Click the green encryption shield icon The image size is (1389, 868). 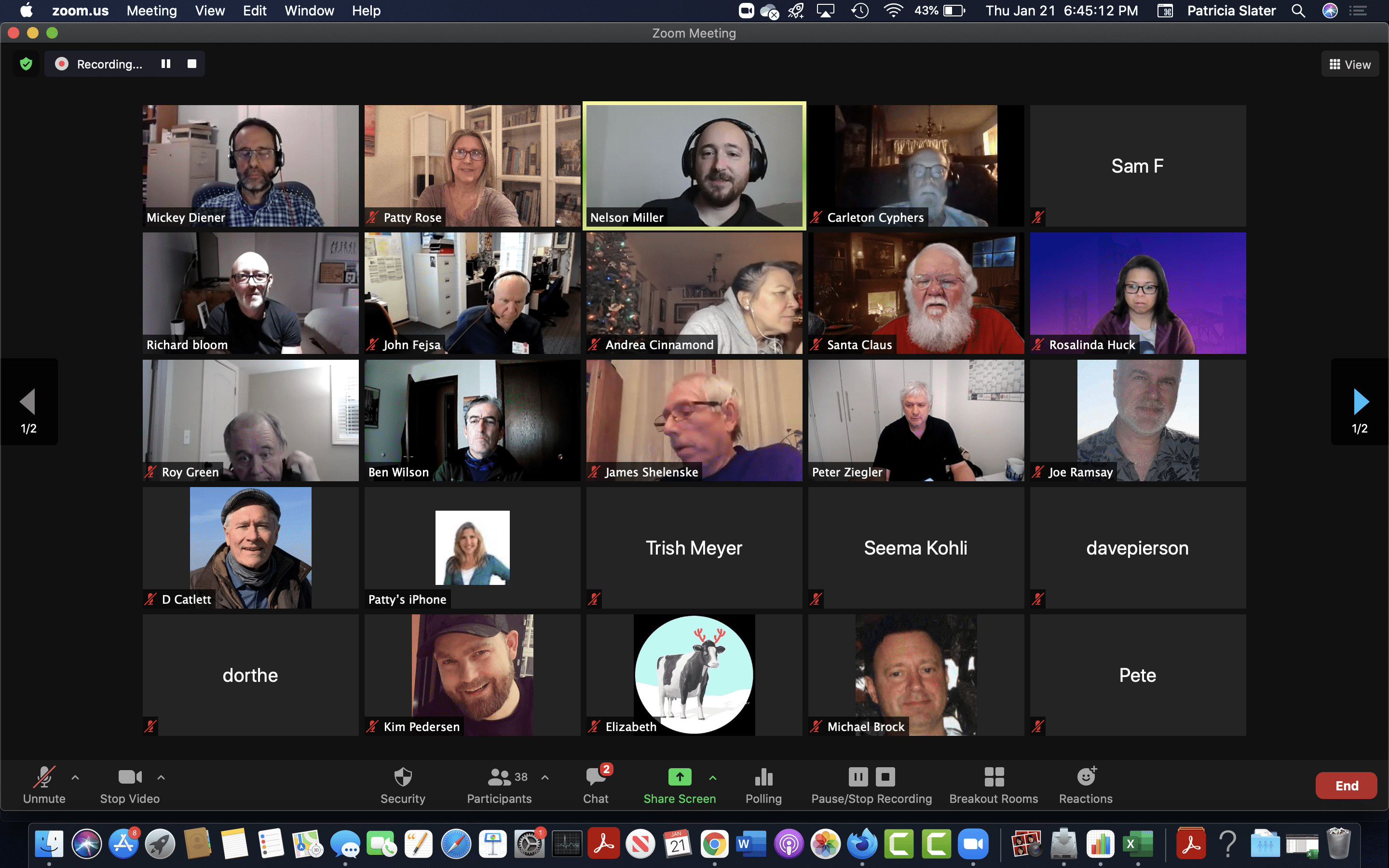click(26, 64)
